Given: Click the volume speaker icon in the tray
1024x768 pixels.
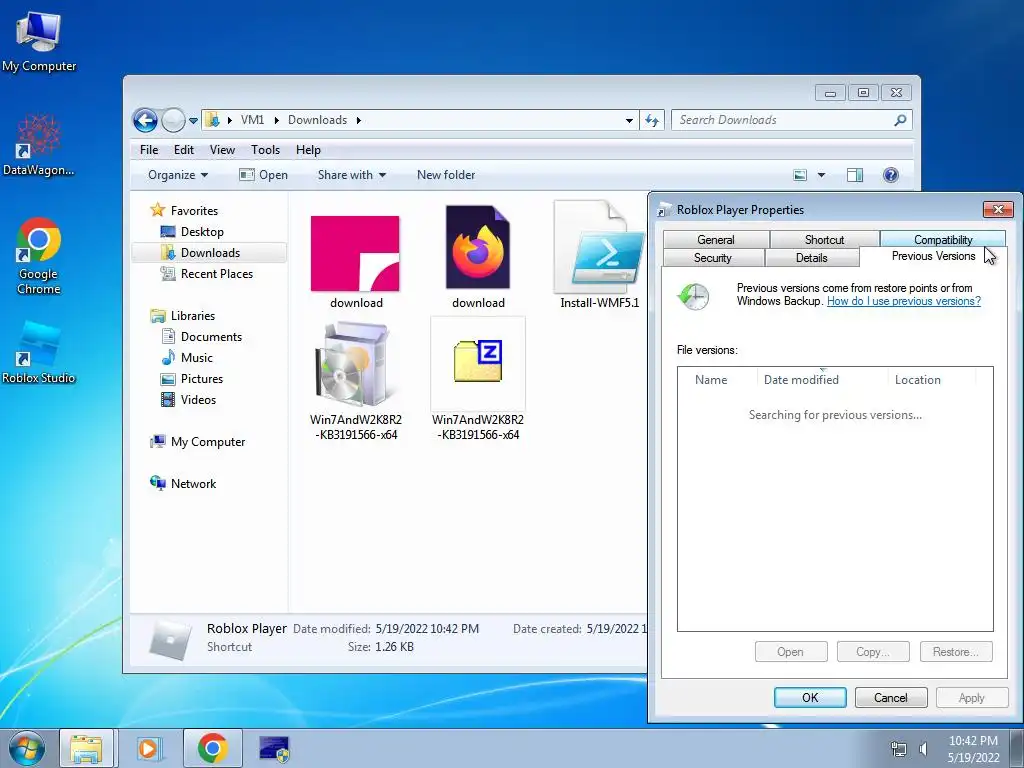Looking at the screenshot, I should pyautogui.click(x=923, y=748).
